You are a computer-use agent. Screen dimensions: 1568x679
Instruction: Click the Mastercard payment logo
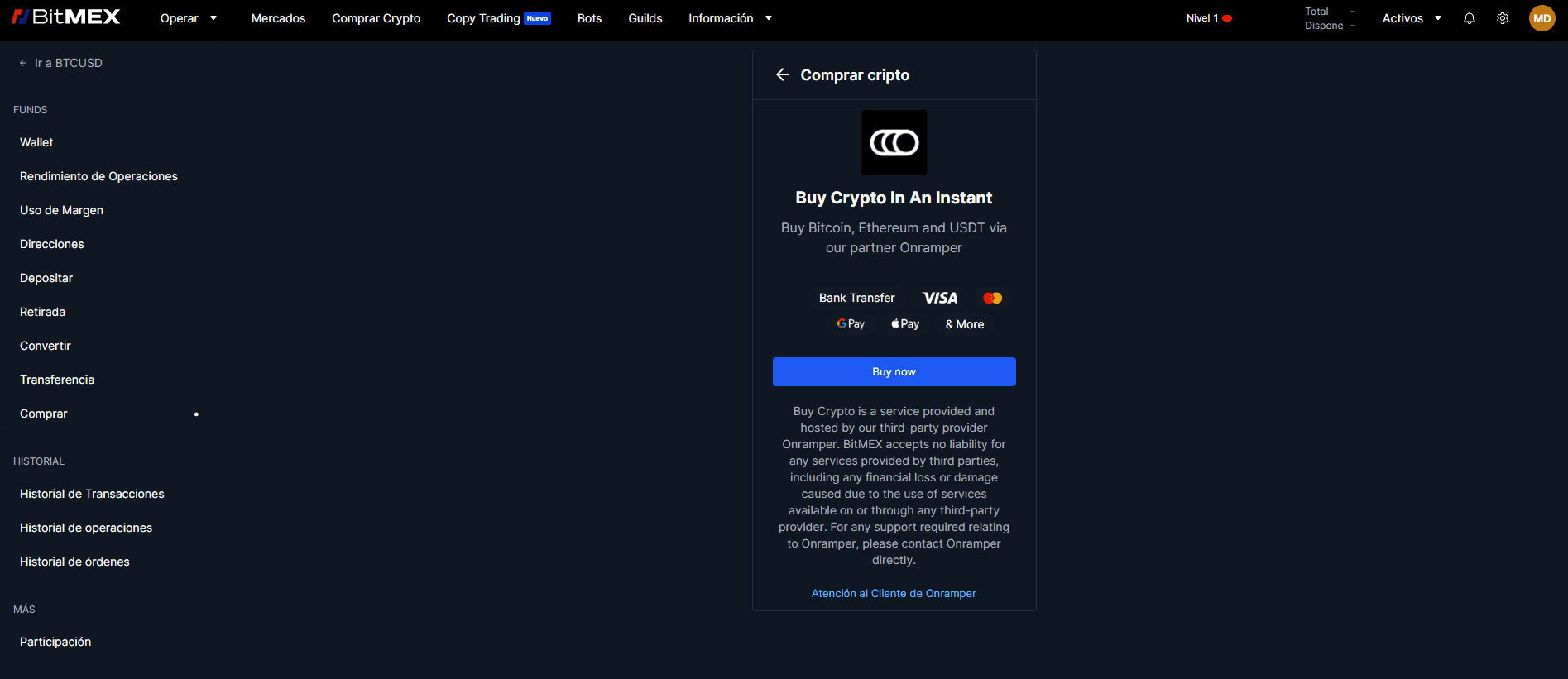(x=992, y=298)
